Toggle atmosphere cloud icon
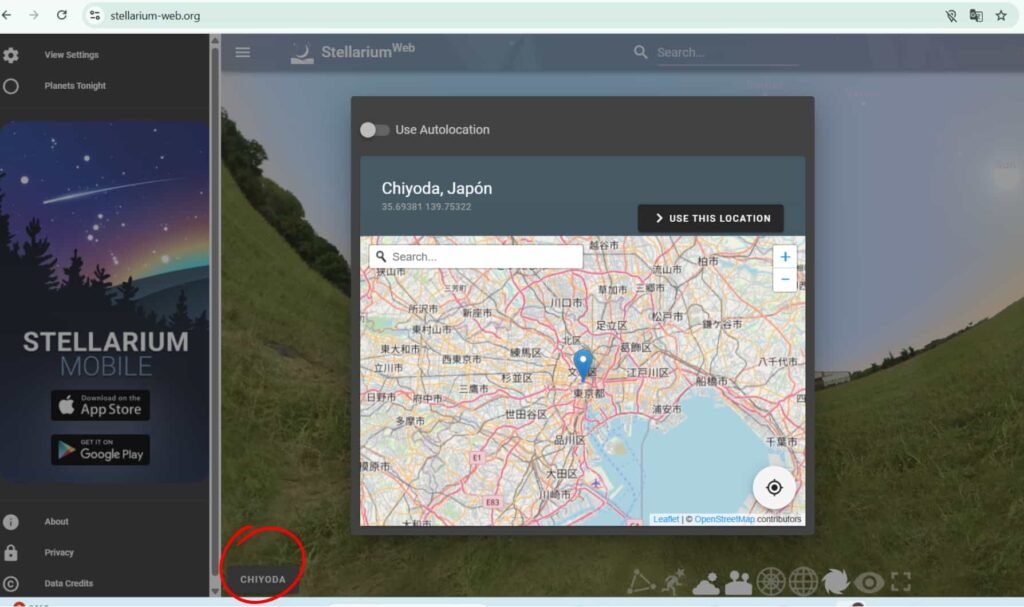This screenshot has height=607, width=1024. (x=706, y=583)
